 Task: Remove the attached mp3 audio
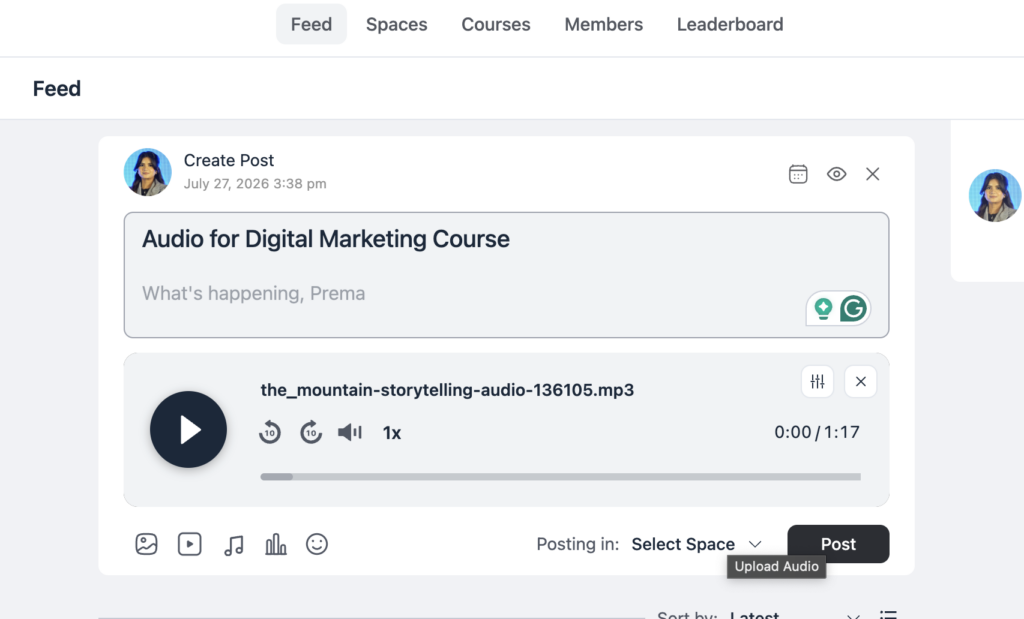(x=861, y=381)
